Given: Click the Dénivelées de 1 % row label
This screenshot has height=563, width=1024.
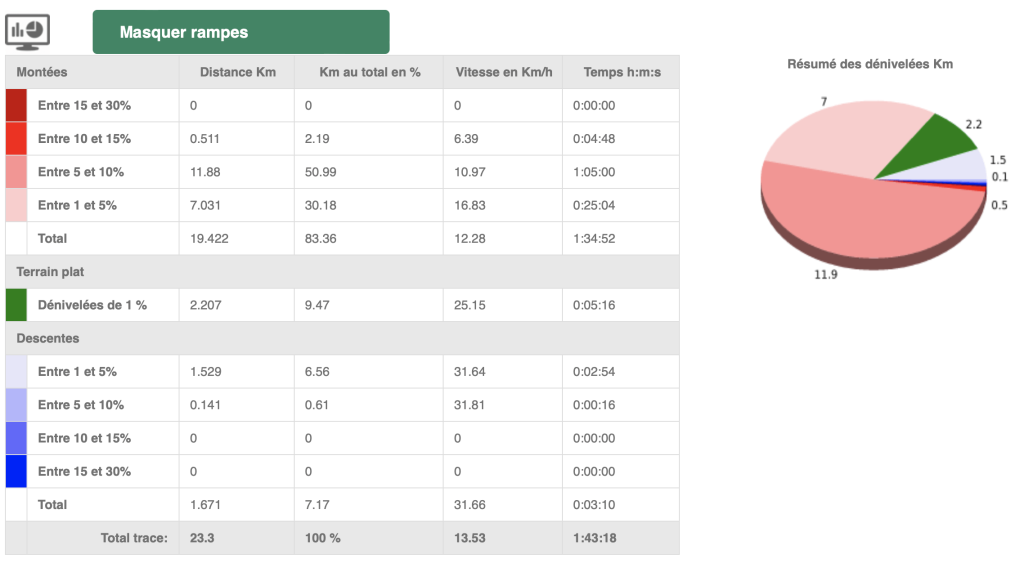Looking at the screenshot, I should click(x=92, y=305).
